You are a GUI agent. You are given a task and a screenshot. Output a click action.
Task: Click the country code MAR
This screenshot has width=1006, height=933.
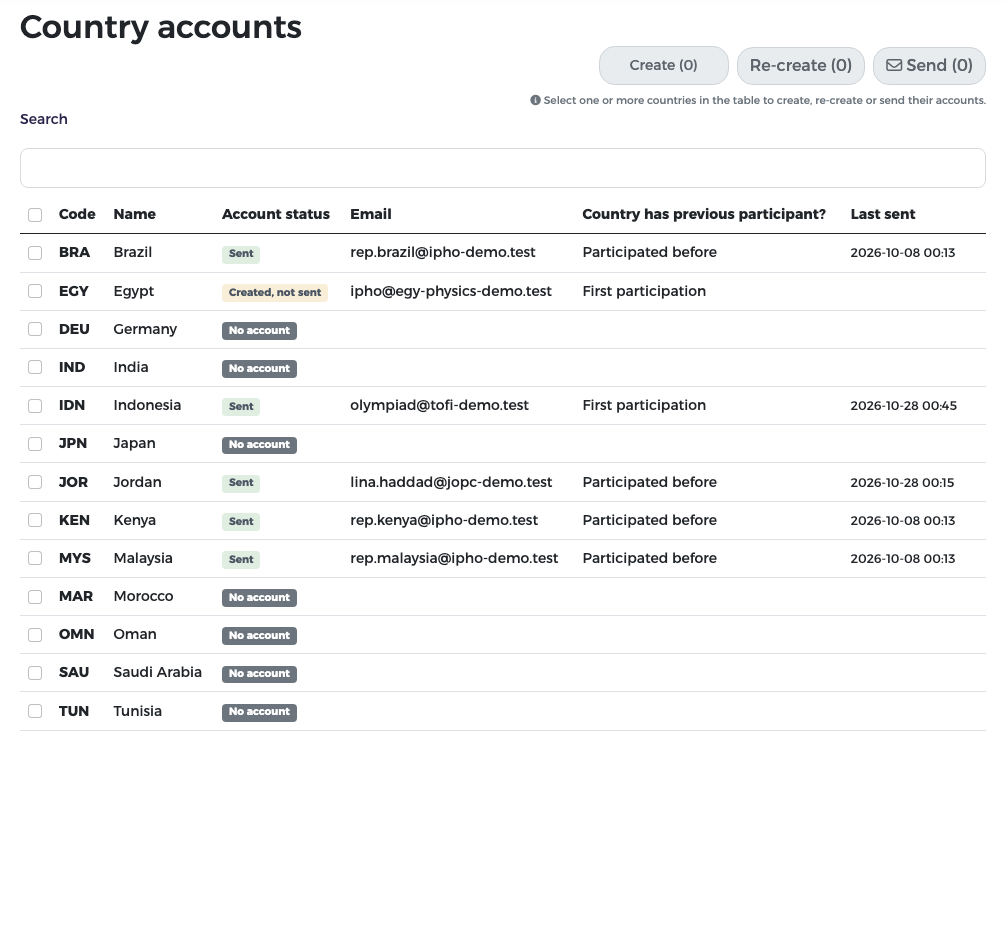[x=76, y=596]
